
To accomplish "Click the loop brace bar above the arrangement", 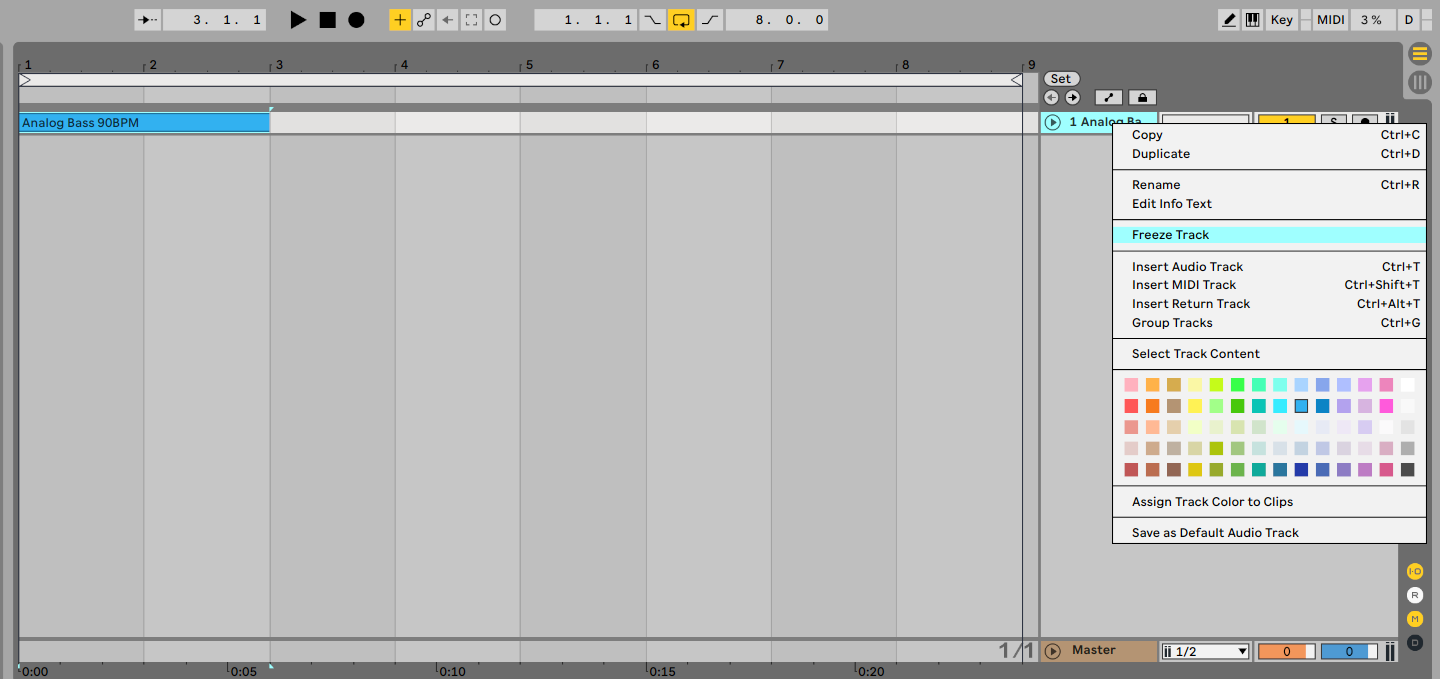I will [520, 80].
